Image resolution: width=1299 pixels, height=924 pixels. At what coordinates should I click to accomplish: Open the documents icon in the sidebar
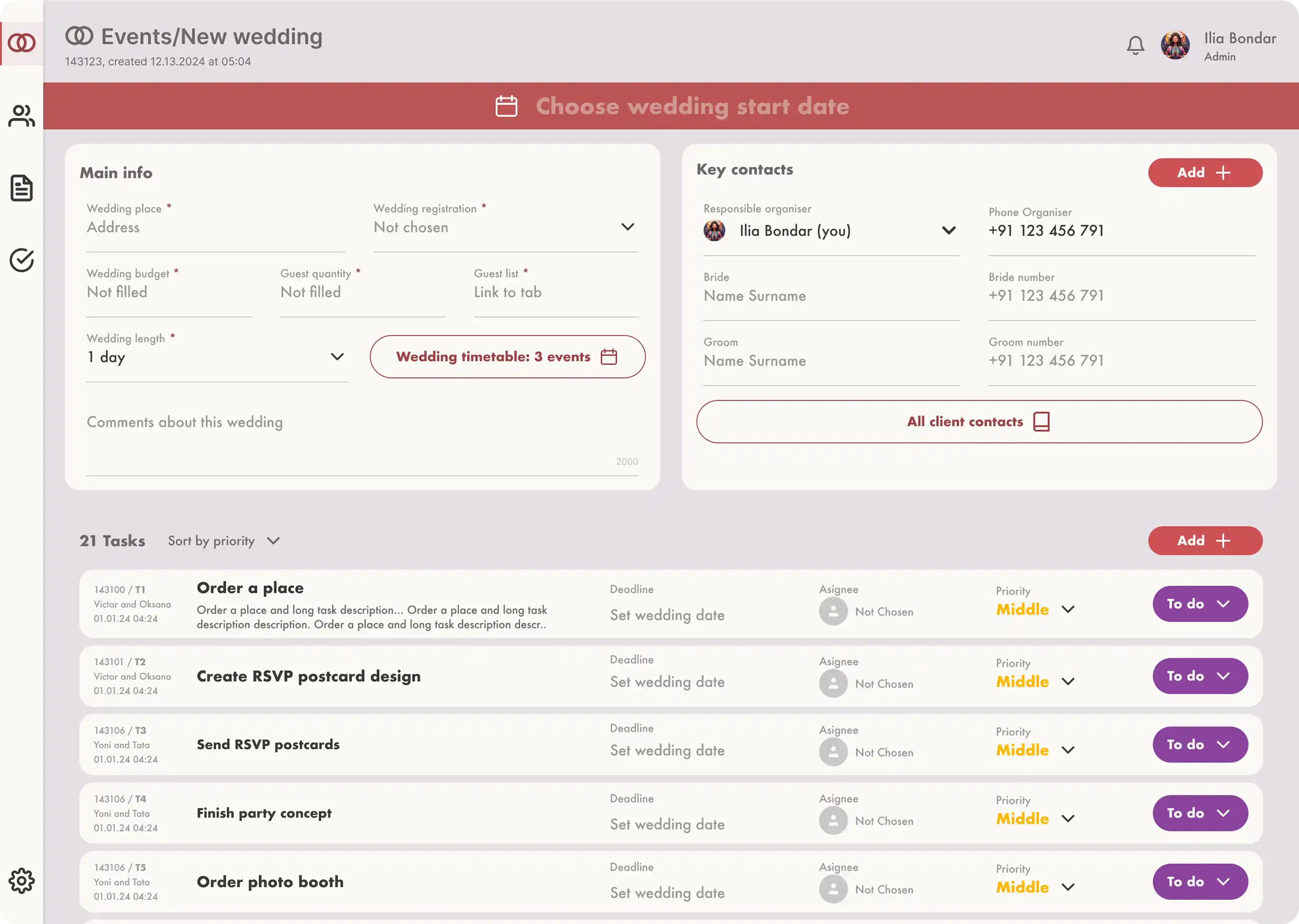click(22, 188)
